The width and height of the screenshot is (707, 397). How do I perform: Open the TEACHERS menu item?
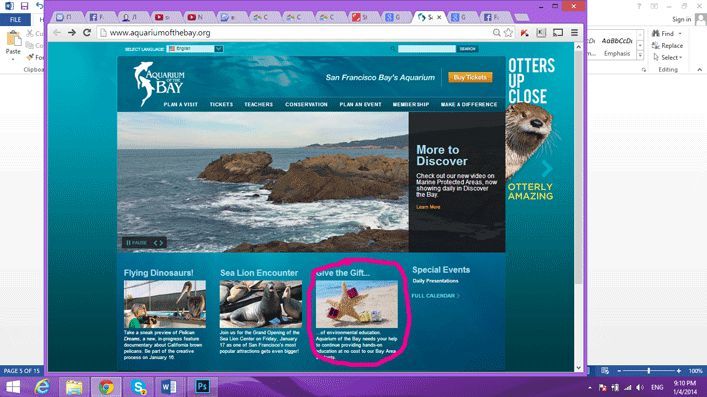(x=258, y=104)
